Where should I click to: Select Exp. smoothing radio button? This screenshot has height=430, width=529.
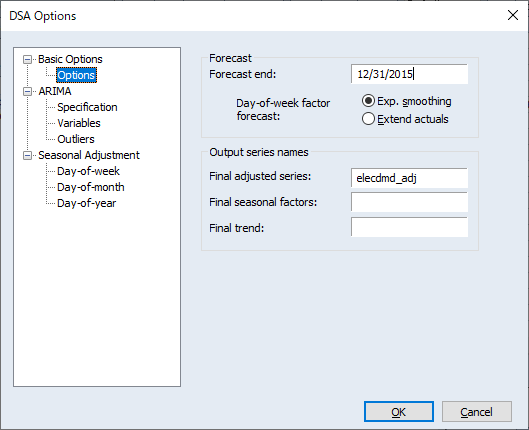click(368, 101)
